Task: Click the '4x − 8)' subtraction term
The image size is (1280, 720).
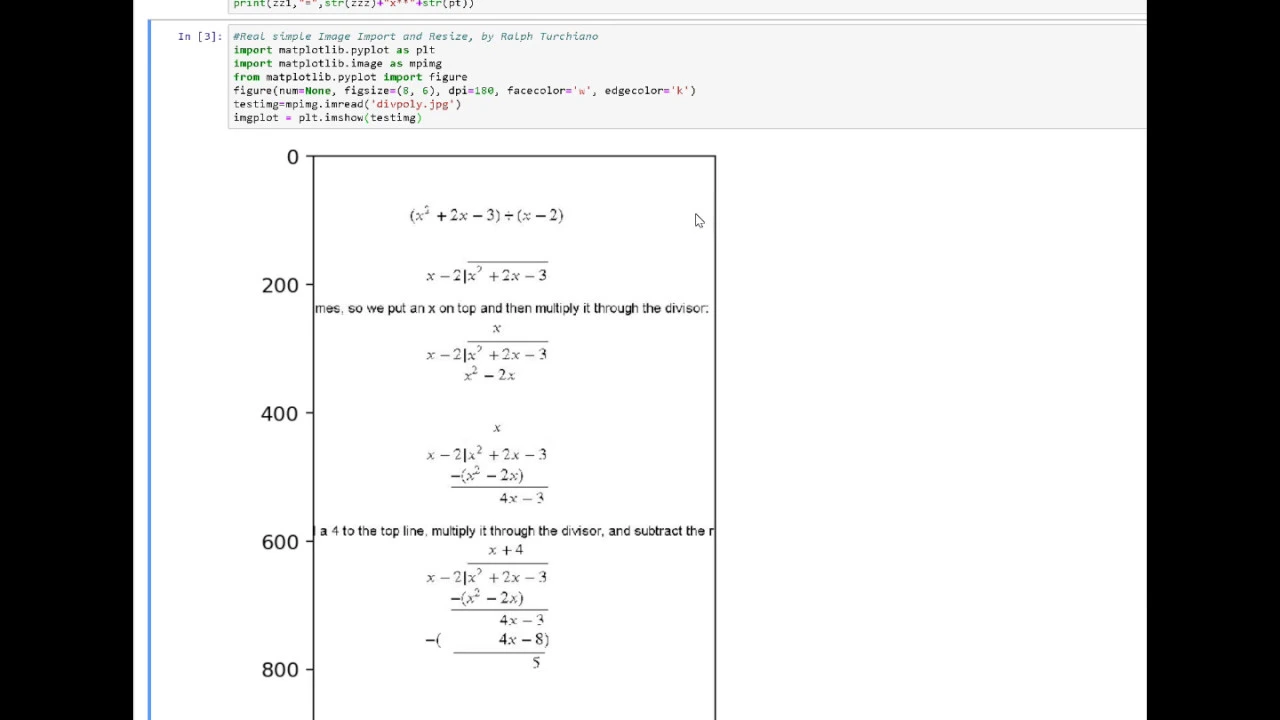Action: point(524,639)
